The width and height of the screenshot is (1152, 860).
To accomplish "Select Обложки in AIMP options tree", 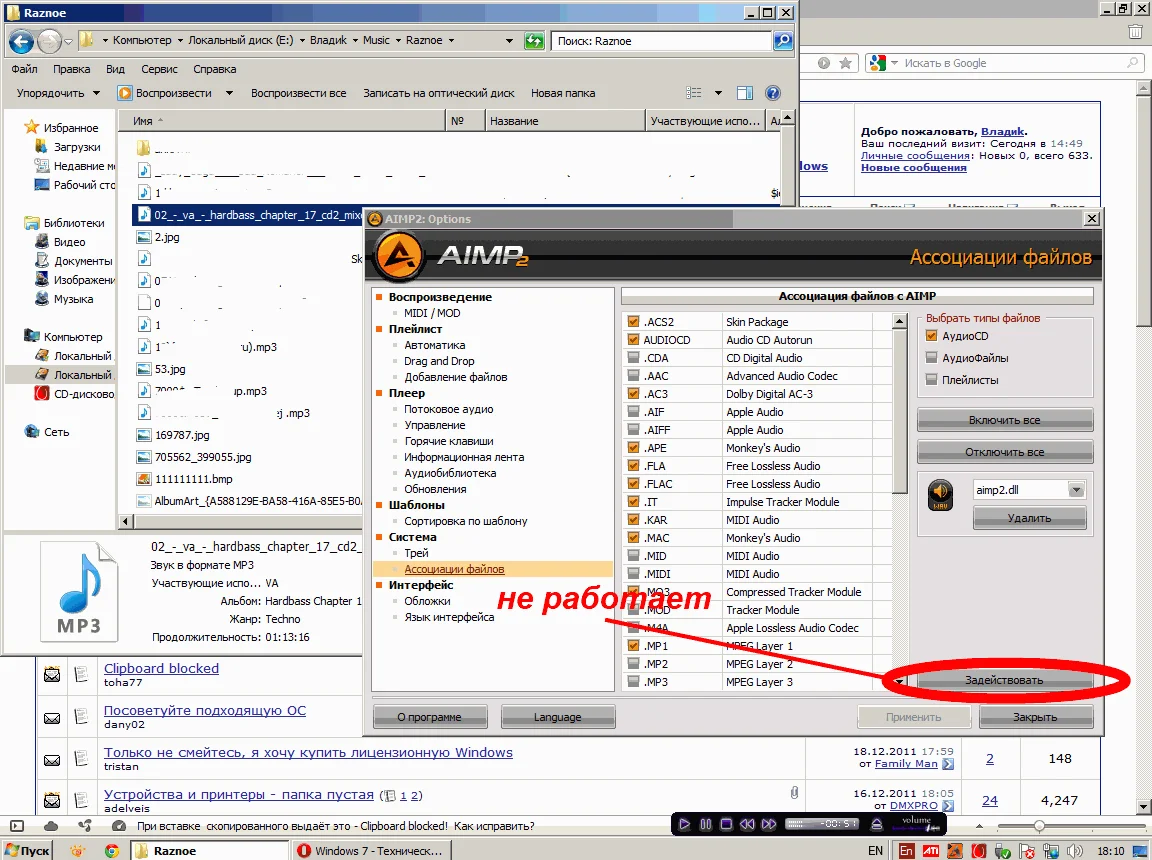I will click(427, 601).
